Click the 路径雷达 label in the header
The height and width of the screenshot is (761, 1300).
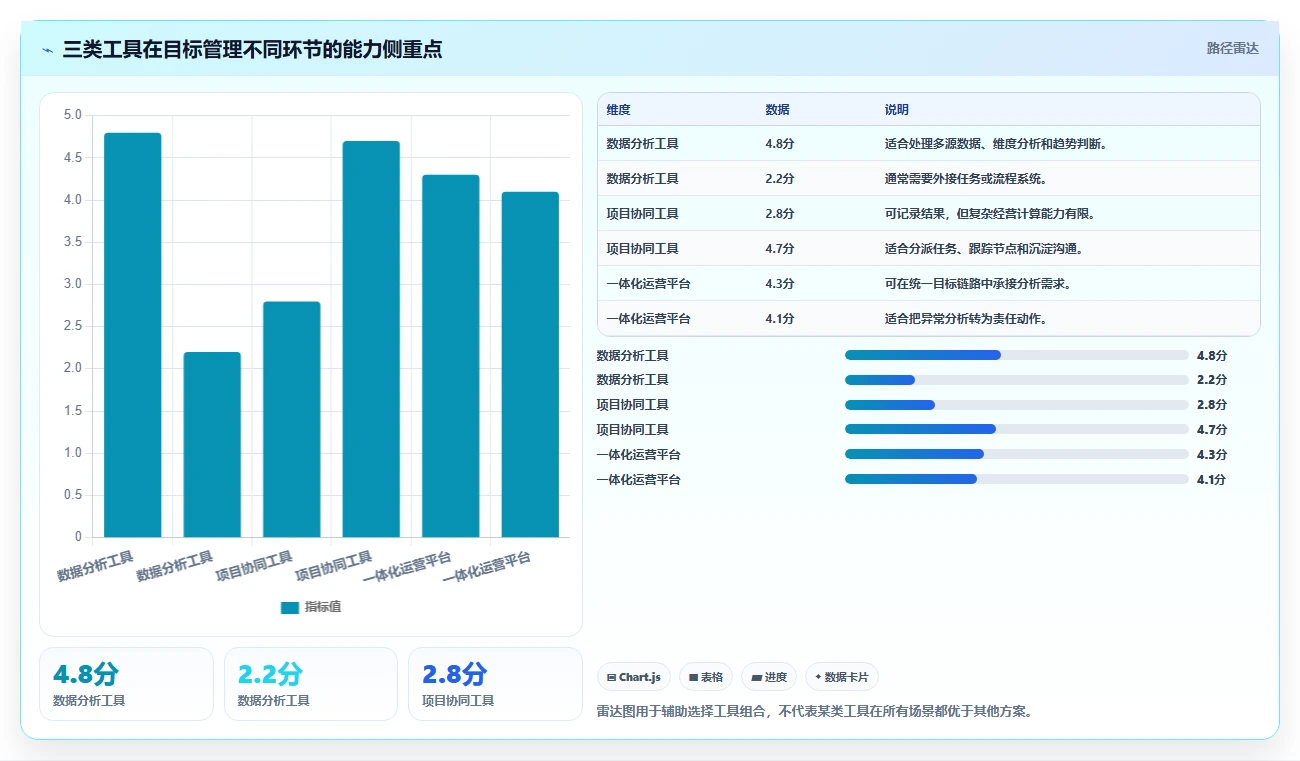[x=1232, y=48]
